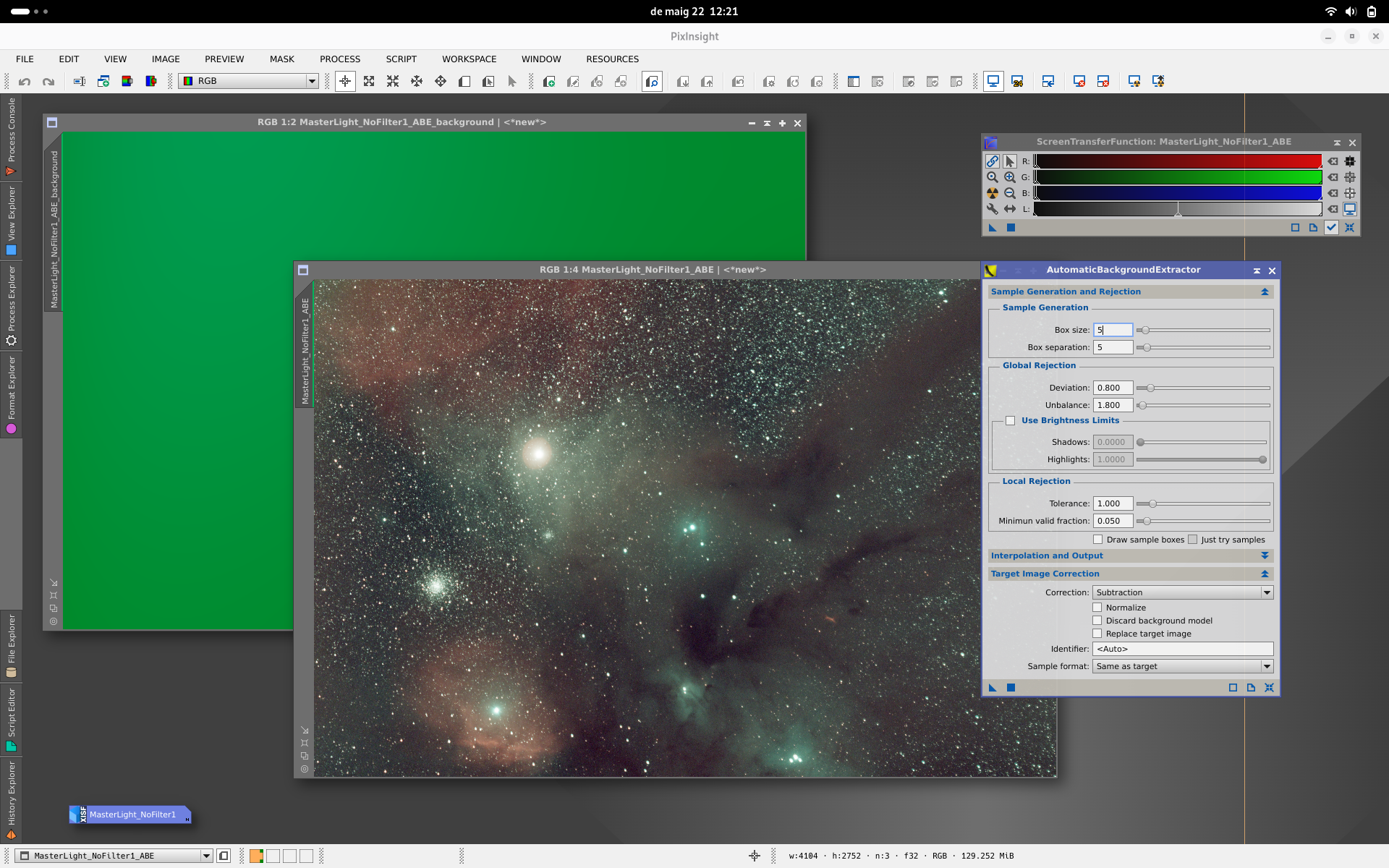Apply Auto Stretch with the radiation icon
1389x868 pixels.
tap(993, 193)
